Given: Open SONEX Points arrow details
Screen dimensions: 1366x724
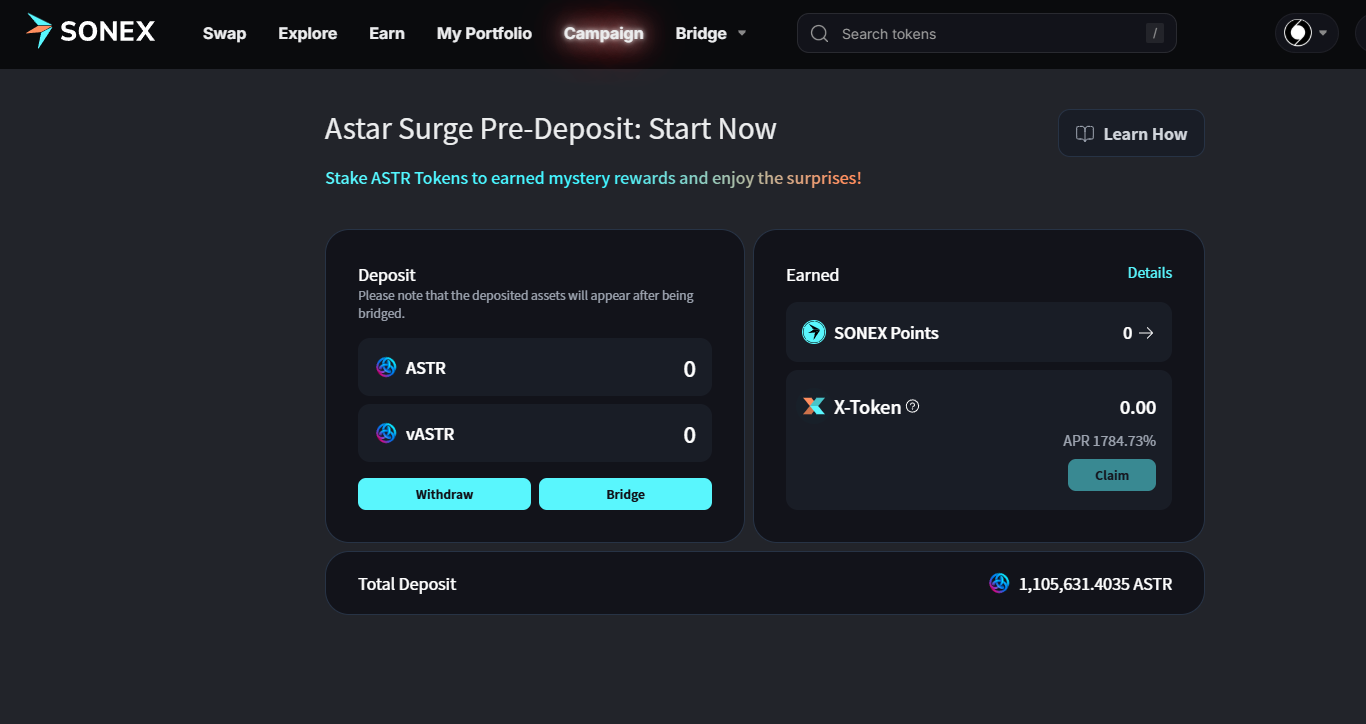Looking at the screenshot, I should (x=1146, y=333).
